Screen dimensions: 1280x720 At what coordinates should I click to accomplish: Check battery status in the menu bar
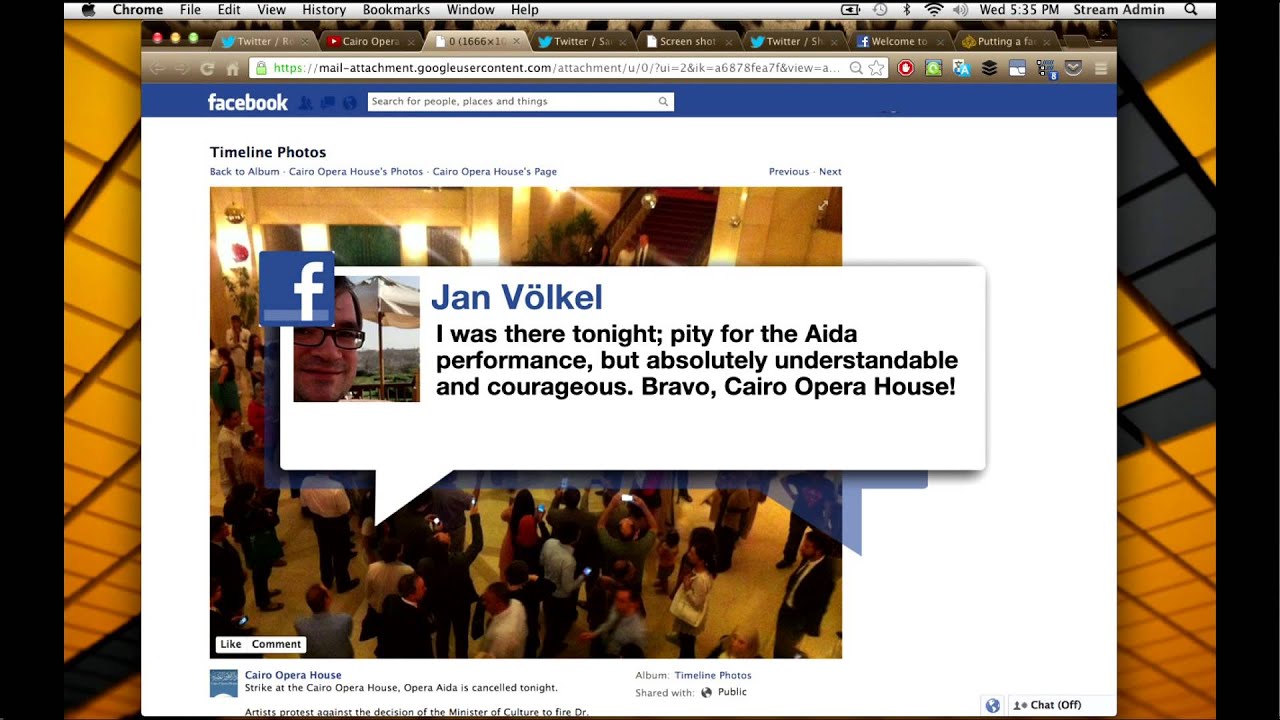point(851,10)
